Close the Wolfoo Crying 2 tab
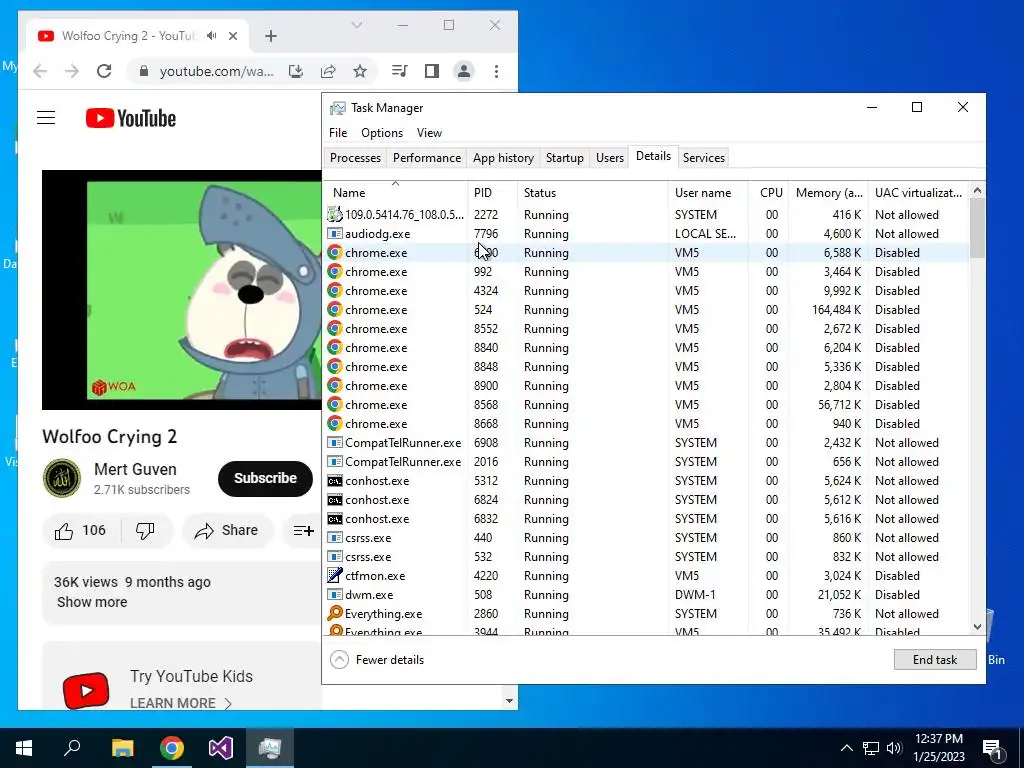The height and width of the screenshot is (768, 1024). coord(232,36)
